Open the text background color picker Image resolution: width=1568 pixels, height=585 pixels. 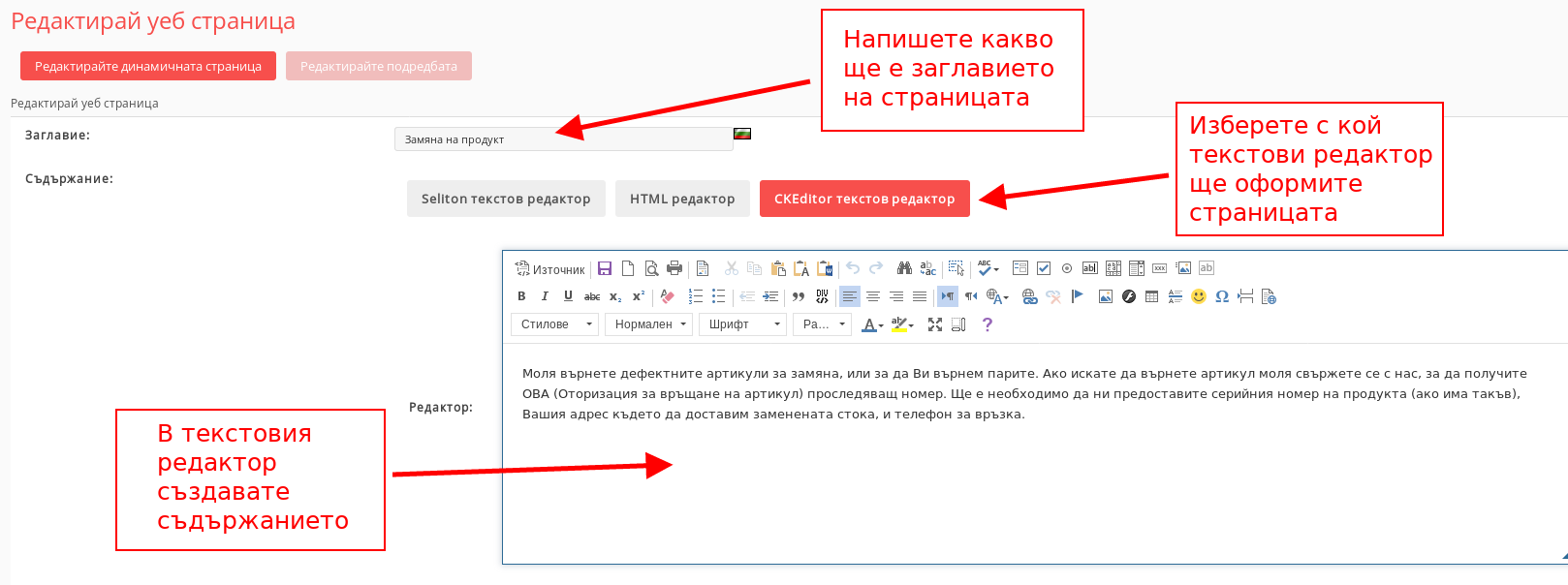(900, 324)
